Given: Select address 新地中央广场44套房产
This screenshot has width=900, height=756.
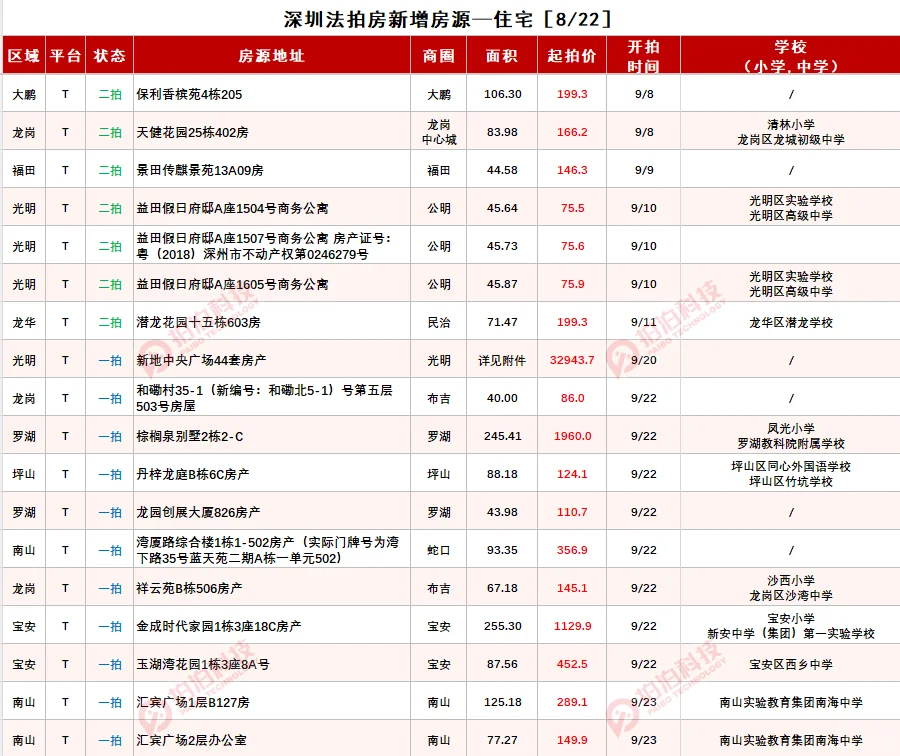Looking at the screenshot, I should click(x=201, y=360).
